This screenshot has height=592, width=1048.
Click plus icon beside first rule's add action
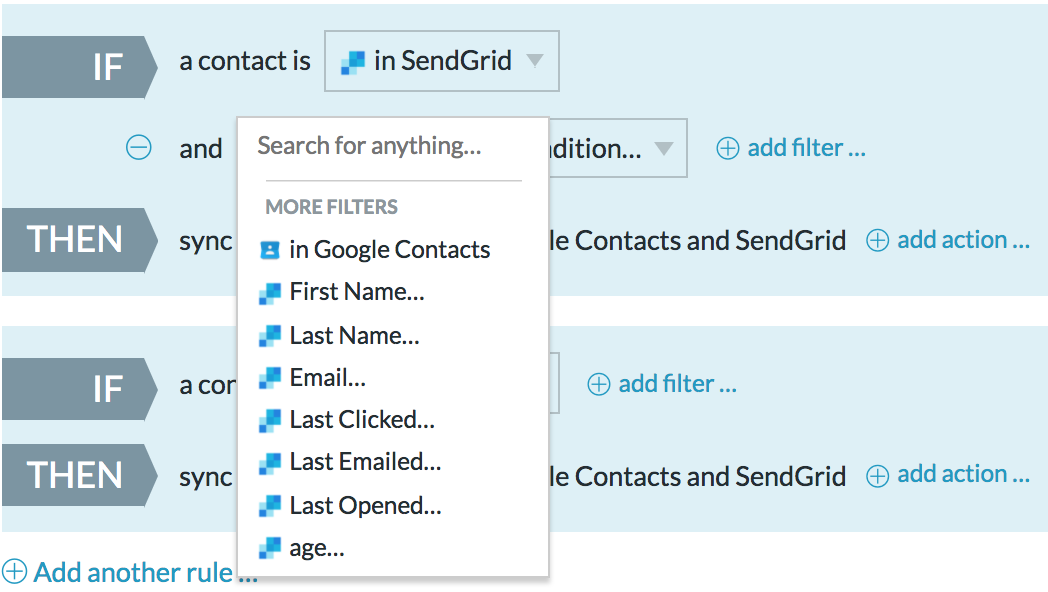[878, 241]
